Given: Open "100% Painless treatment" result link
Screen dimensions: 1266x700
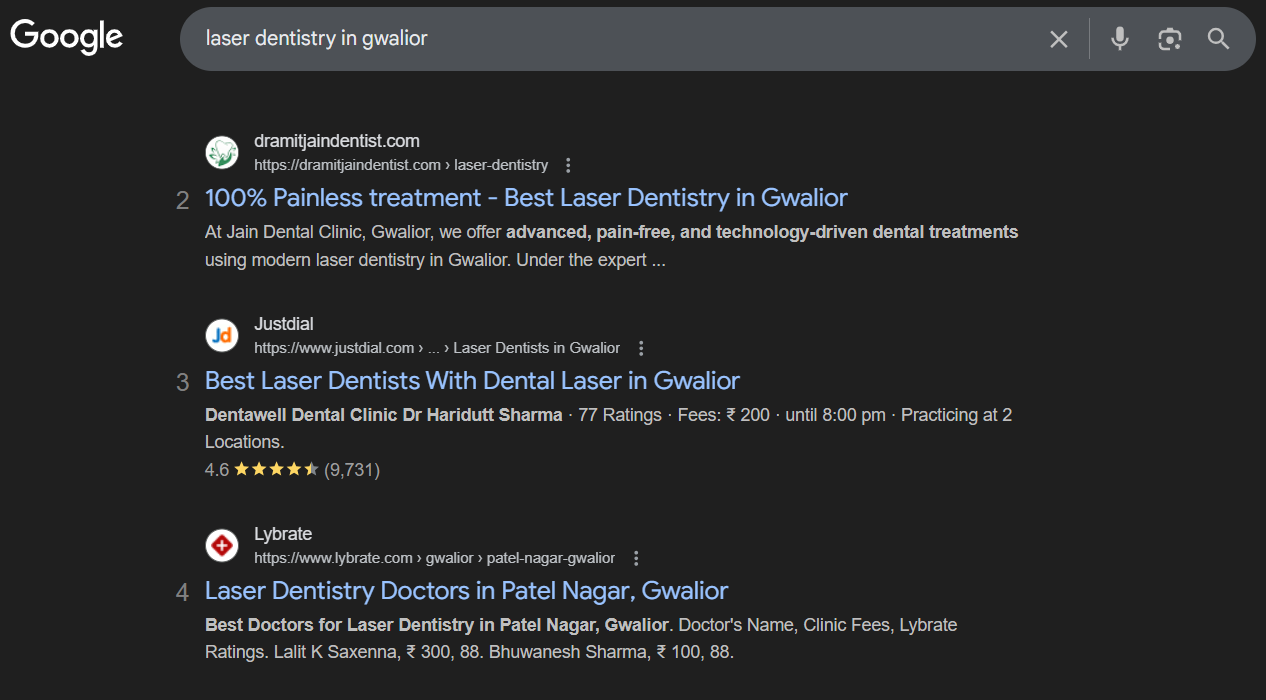Looking at the screenshot, I should click(x=526, y=197).
